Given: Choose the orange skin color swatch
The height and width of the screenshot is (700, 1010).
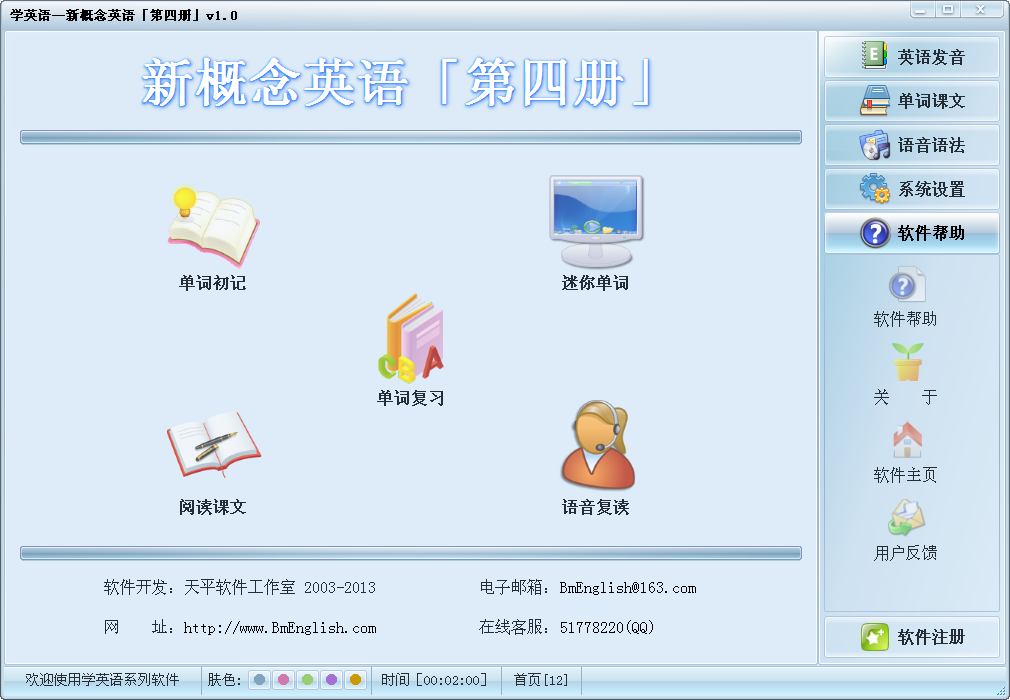Looking at the screenshot, I should pyautogui.click(x=355, y=679).
